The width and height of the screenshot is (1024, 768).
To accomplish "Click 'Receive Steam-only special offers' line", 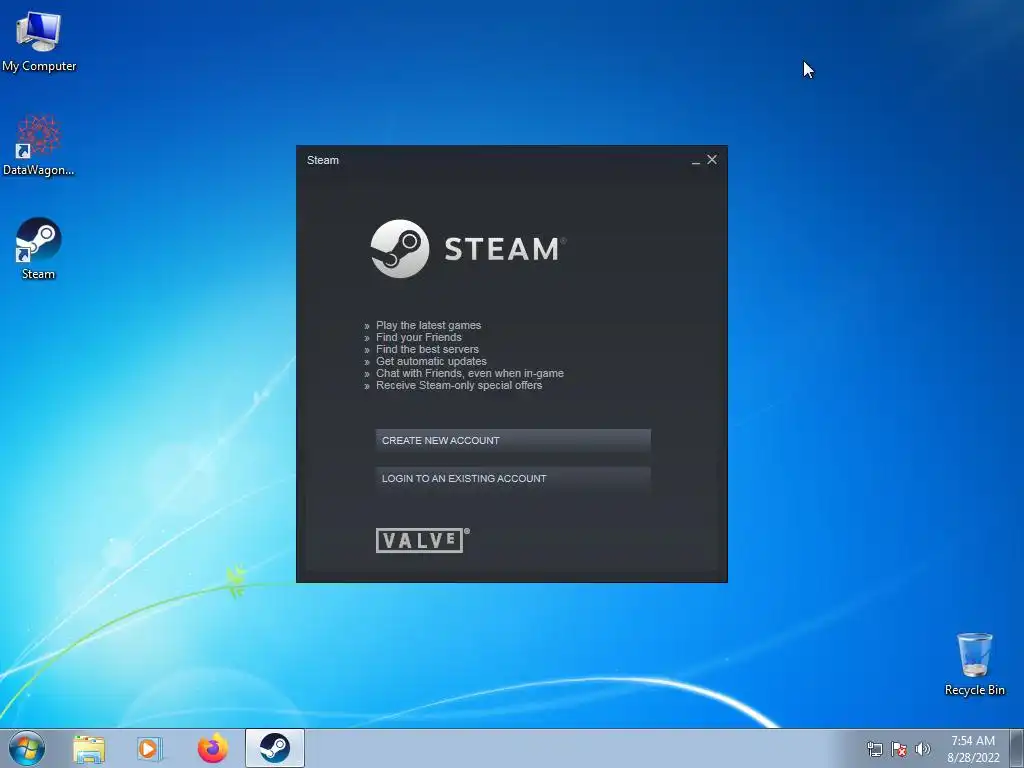I will click(x=459, y=385).
